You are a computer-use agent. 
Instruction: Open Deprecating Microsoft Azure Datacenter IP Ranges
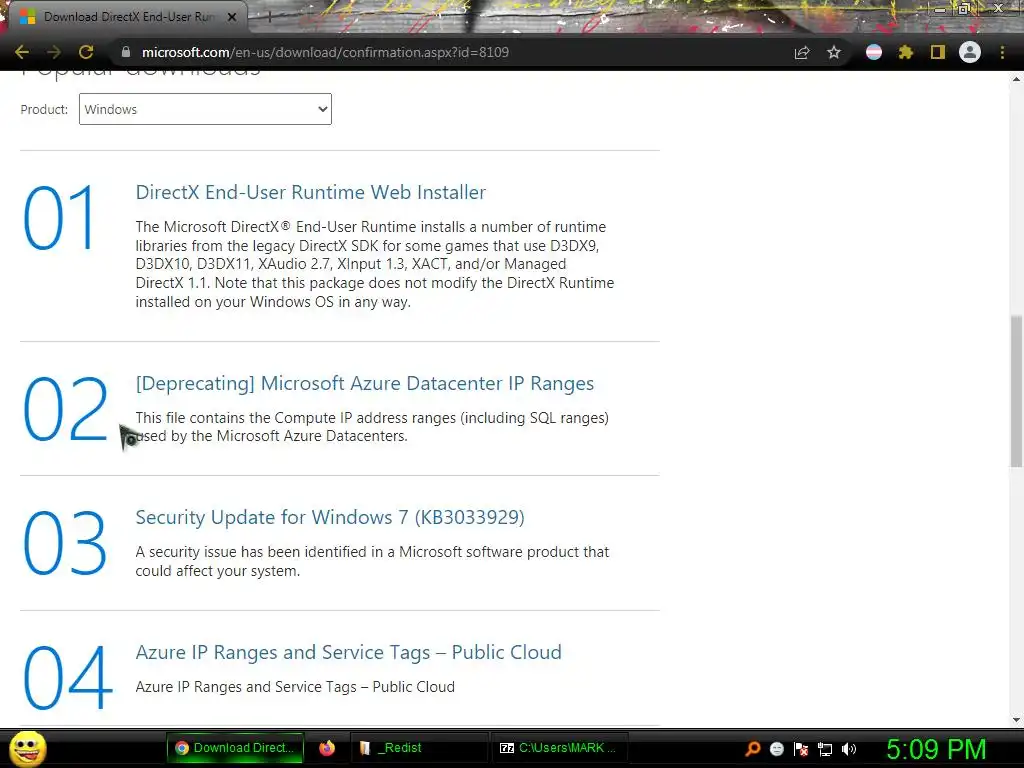coord(364,383)
